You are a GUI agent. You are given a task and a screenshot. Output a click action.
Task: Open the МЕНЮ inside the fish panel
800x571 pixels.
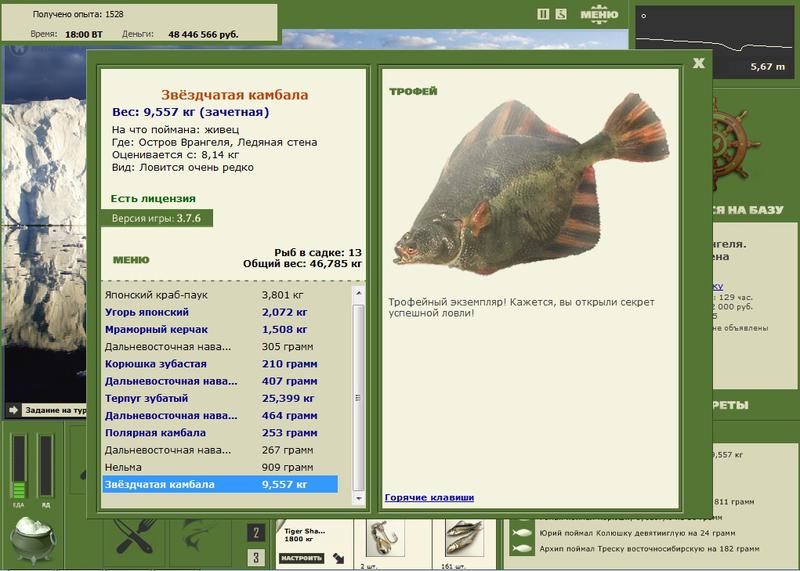131,260
